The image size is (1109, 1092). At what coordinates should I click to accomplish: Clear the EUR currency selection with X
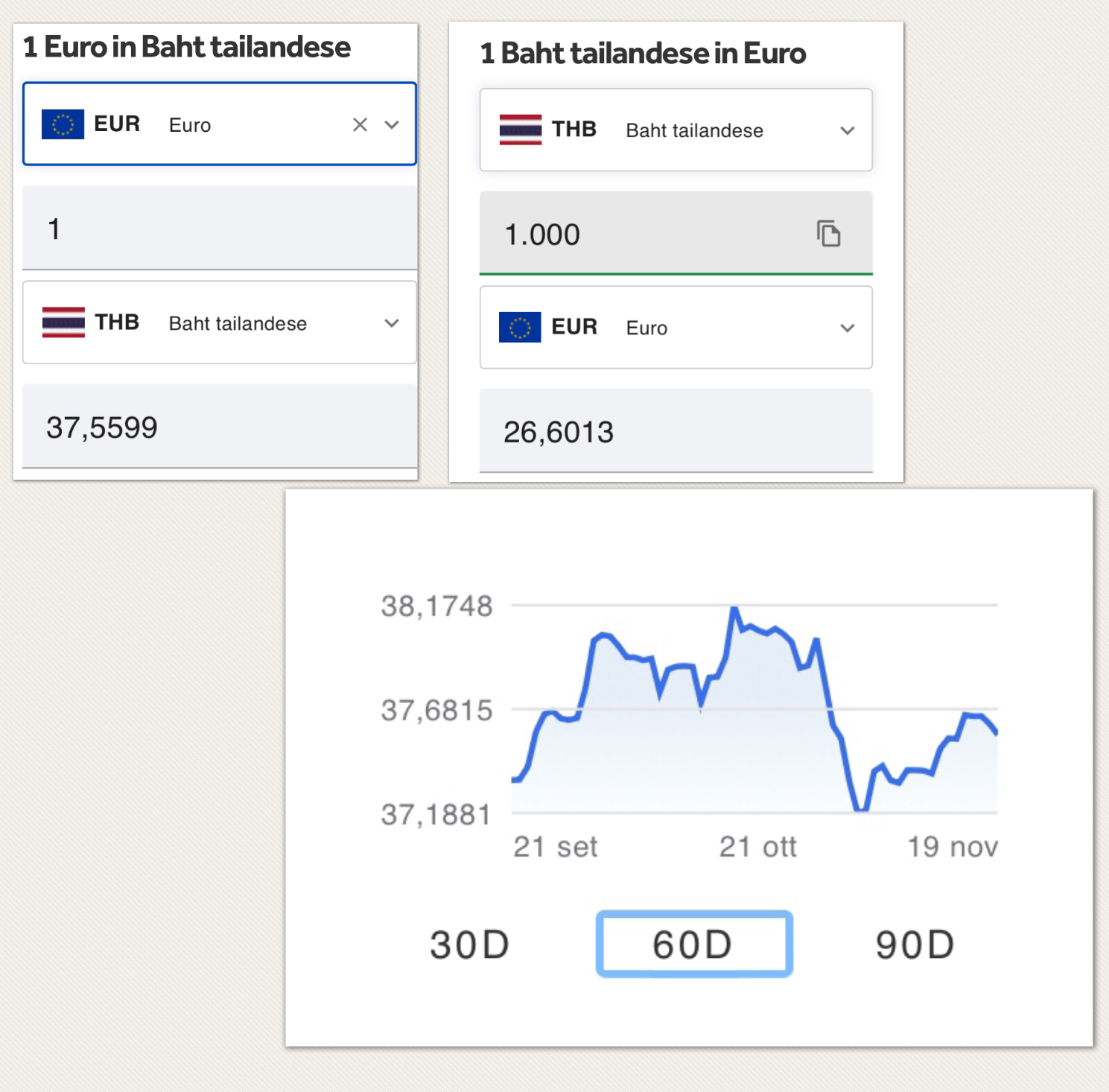360,125
